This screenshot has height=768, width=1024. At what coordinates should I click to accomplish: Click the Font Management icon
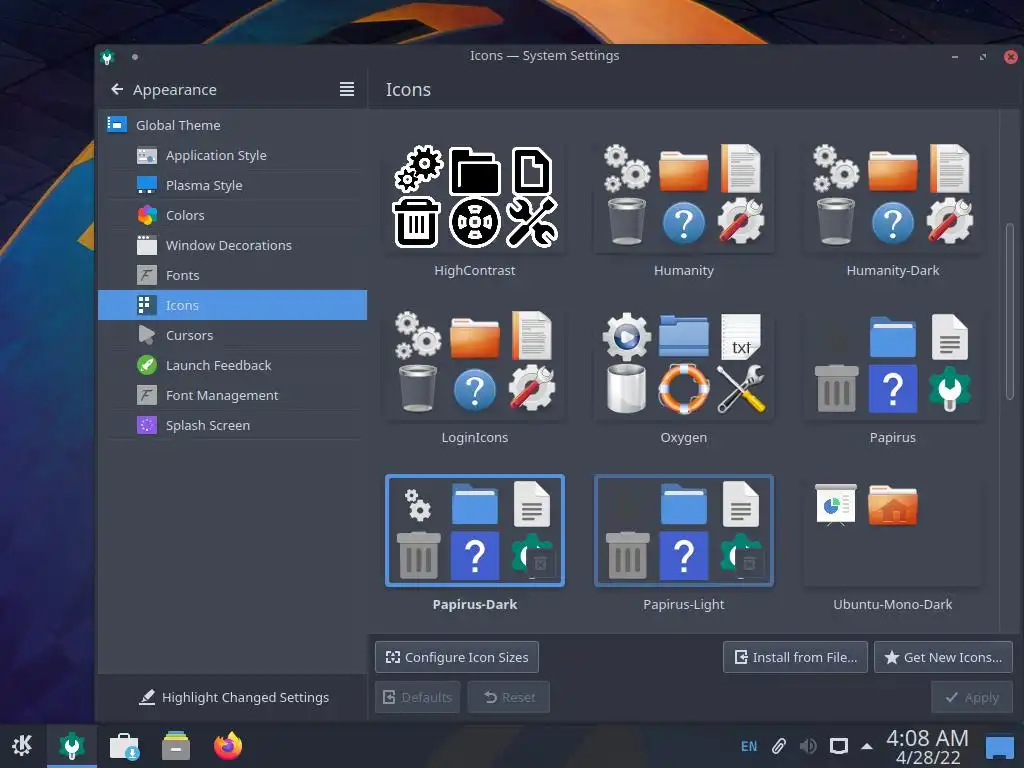click(x=147, y=395)
